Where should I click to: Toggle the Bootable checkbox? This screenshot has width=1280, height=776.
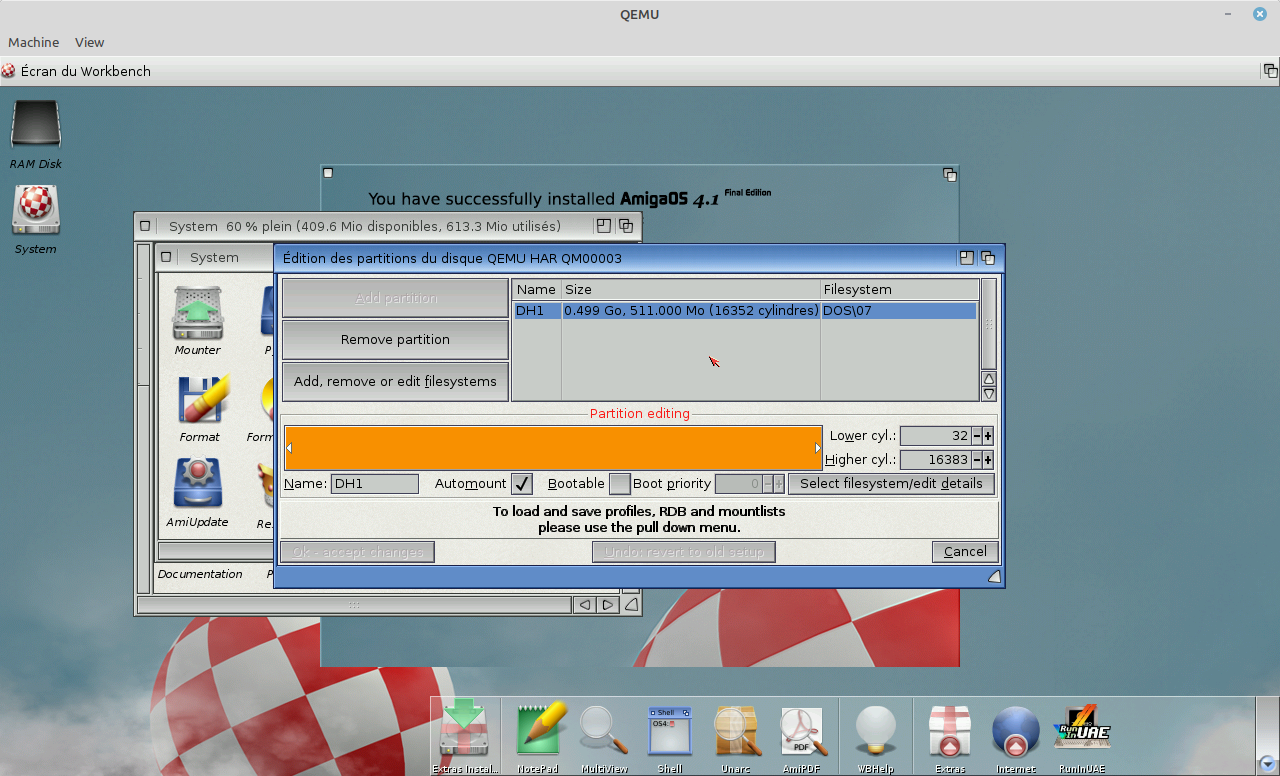click(x=620, y=484)
